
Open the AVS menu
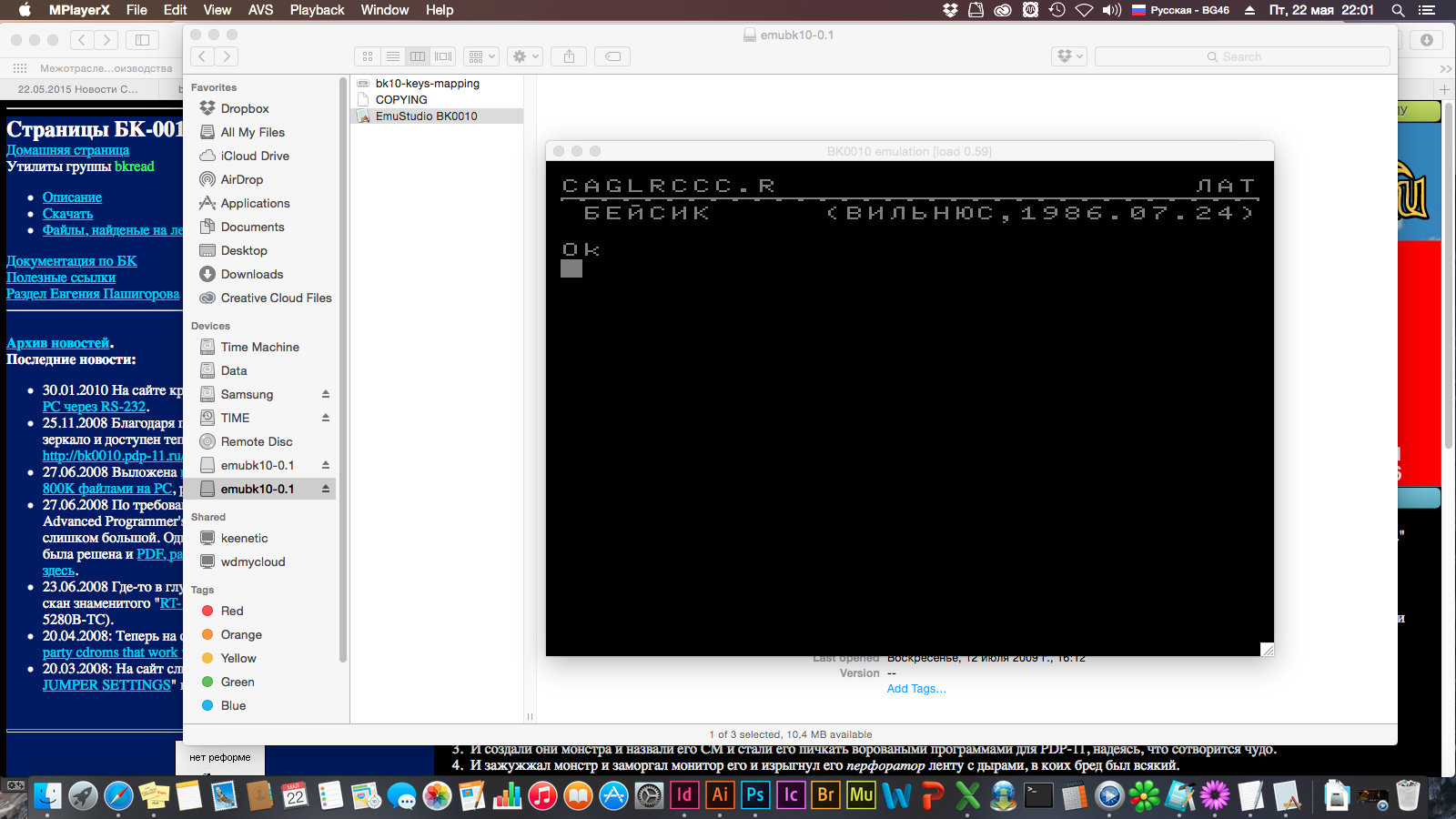pyautogui.click(x=260, y=10)
